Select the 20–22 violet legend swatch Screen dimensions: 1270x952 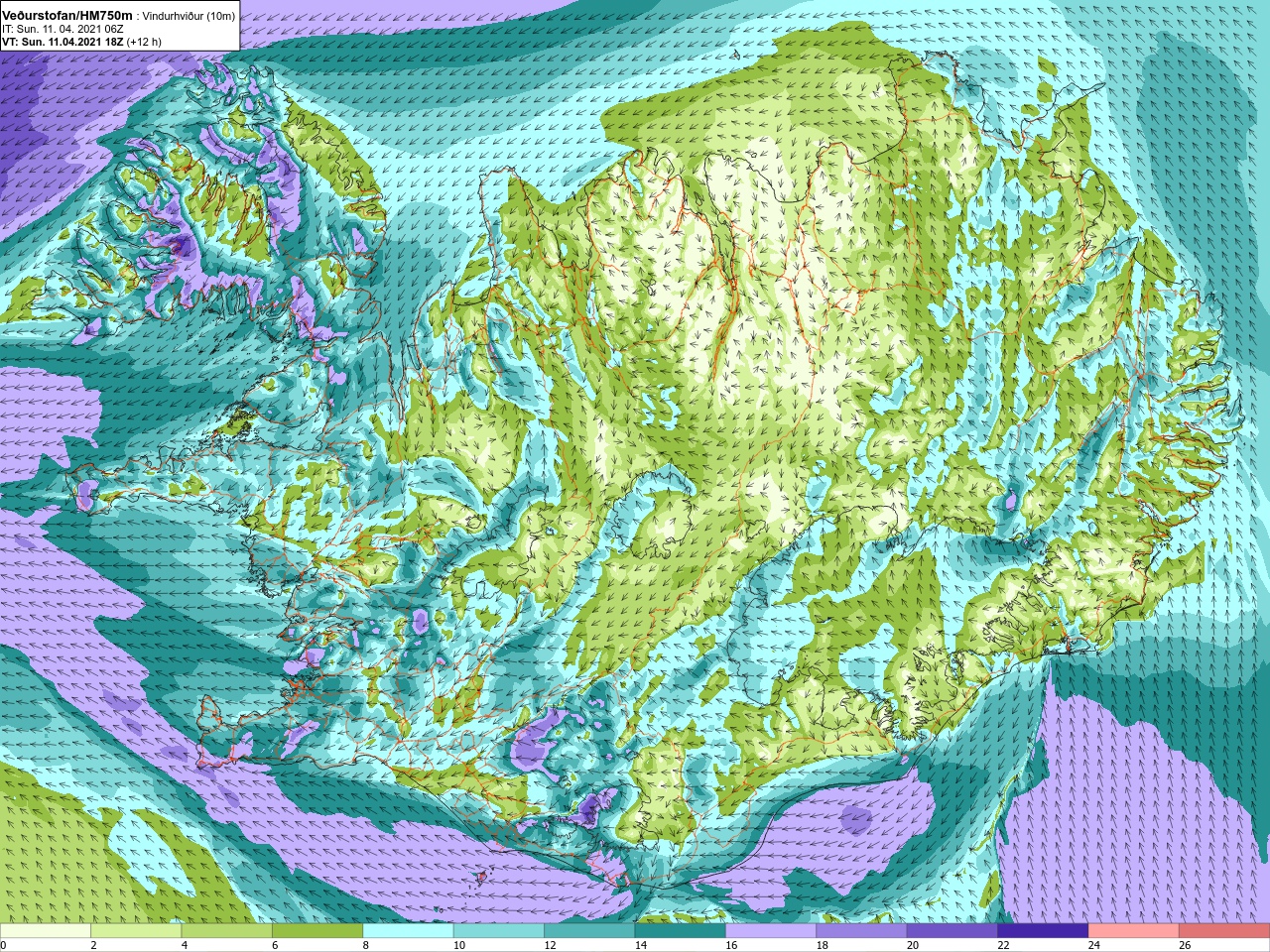[952, 931]
